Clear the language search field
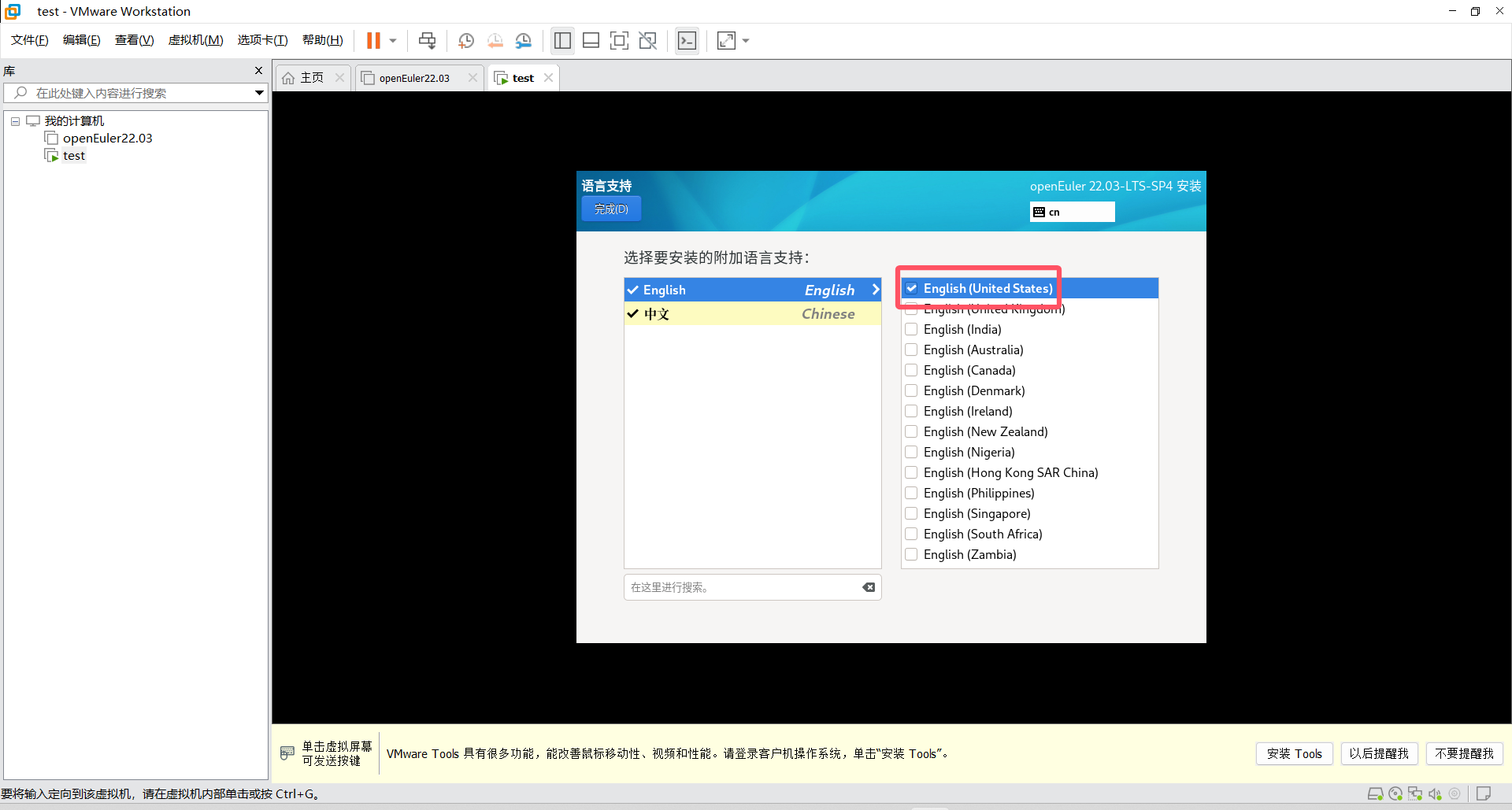This screenshot has width=1512, height=810. click(x=869, y=587)
